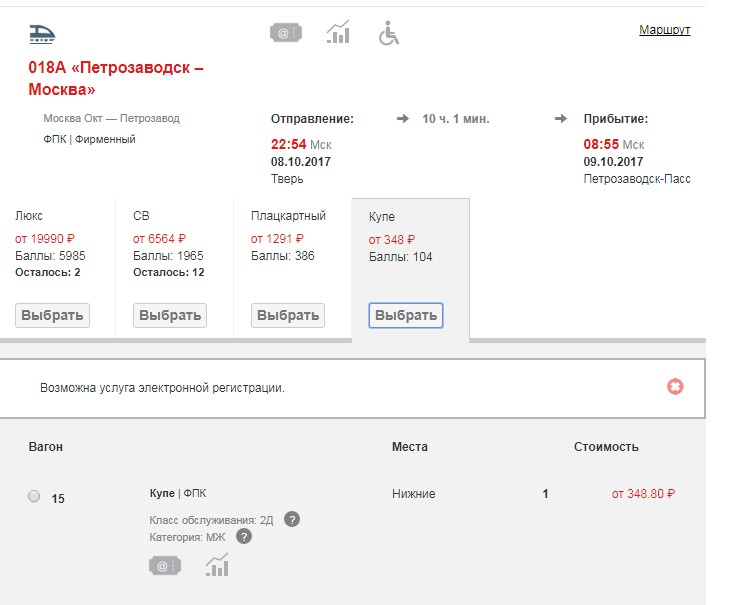Image resolution: width=734 pixels, height=605 pixels.
Task: Switch to the Плацкартный class tab
Action: [x=287, y=315]
